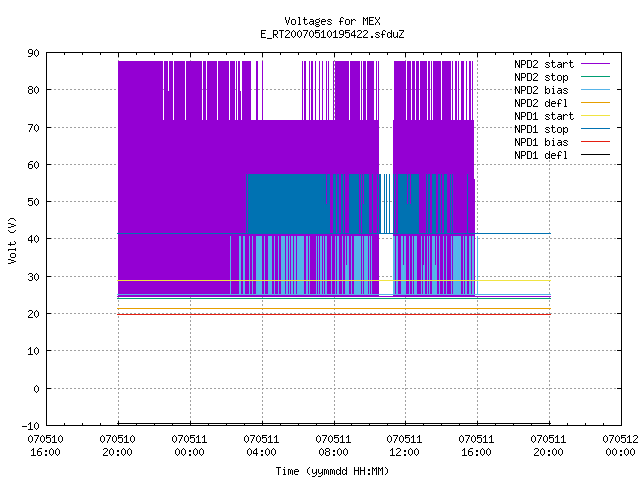Click the x-axis label 070510 20:00
Image resolution: width=640 pixels, height=480 pixels.
pos(117,446)
